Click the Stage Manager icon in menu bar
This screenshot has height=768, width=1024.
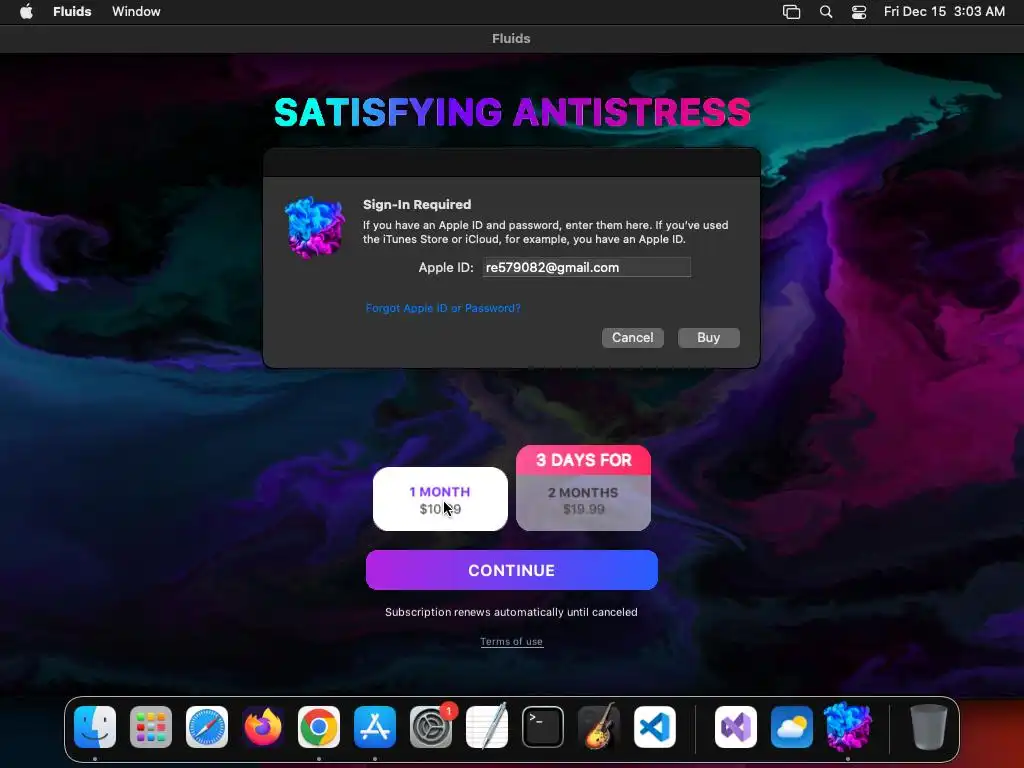[x=791, y=12]
